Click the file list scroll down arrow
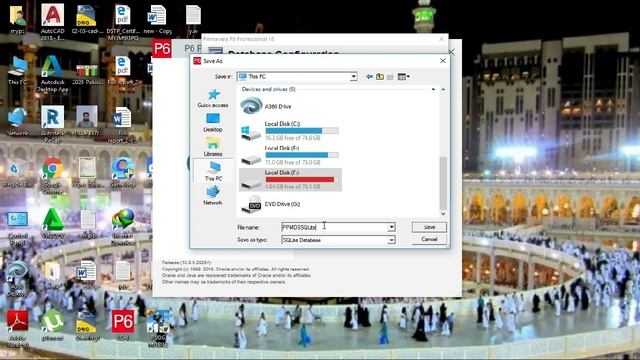Image resolution: width=640 pixels, height=360 pixels. pyautogui.click(x=443, y=213)
